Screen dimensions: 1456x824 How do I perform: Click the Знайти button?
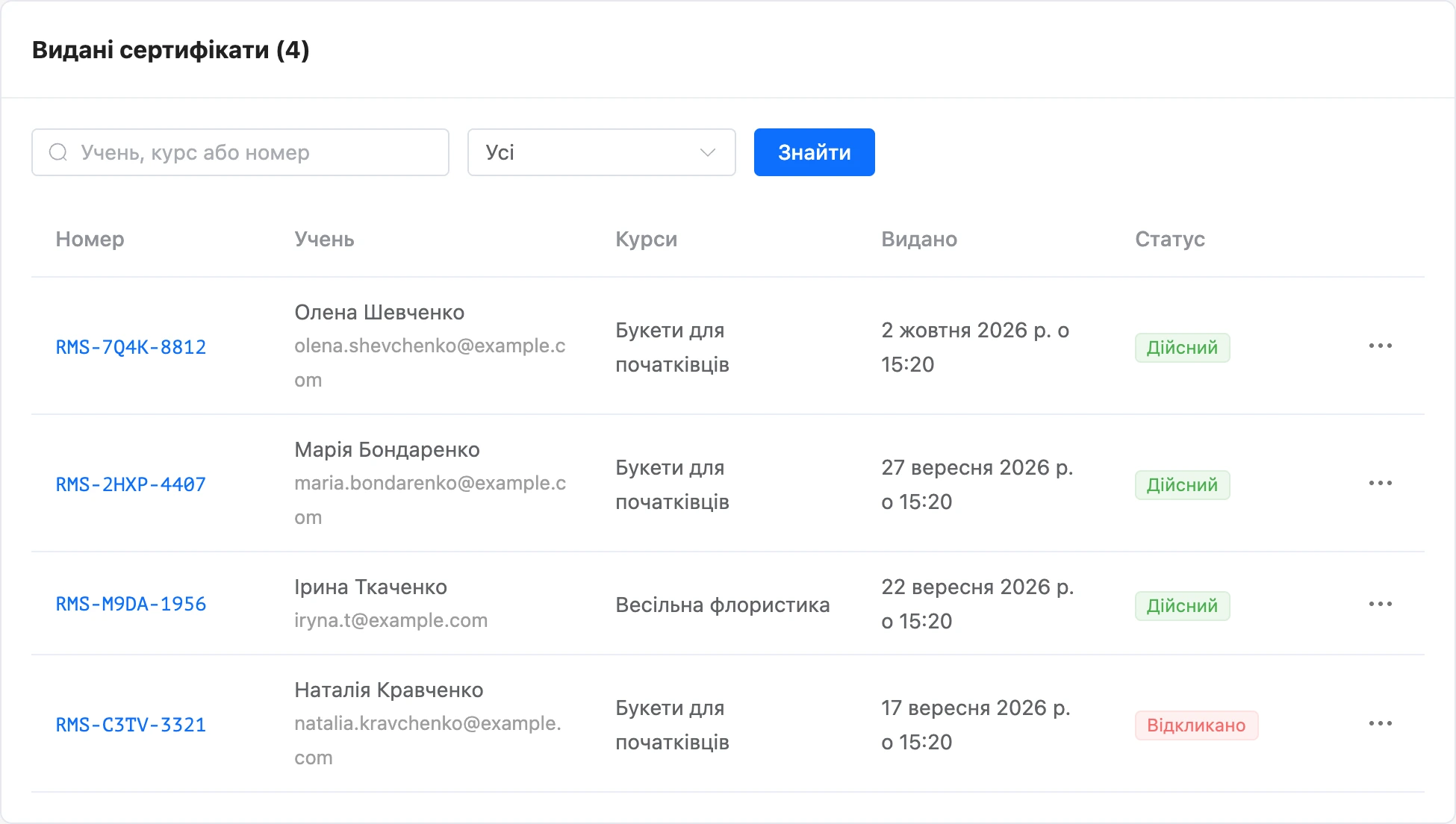(814, 152)
